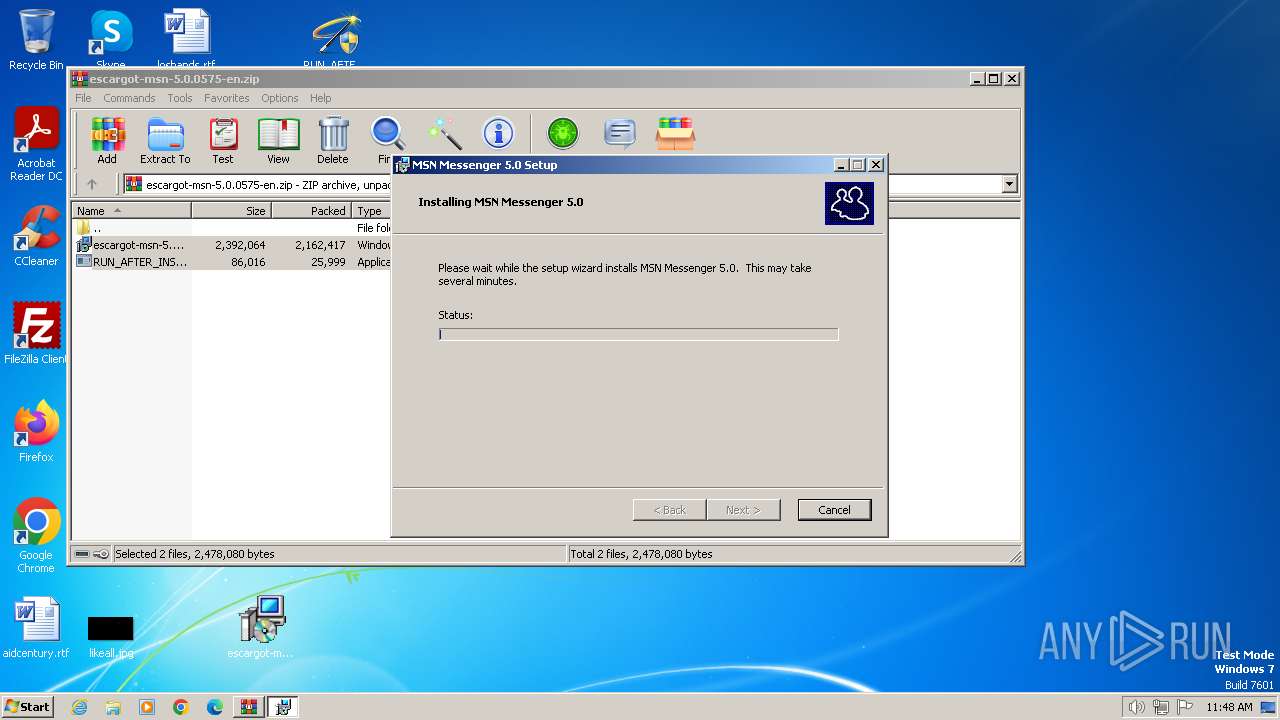Viewport: 1280px width, 720px height.
Task: Click the Internet Explorer taskbar icon
Action: 80,707
